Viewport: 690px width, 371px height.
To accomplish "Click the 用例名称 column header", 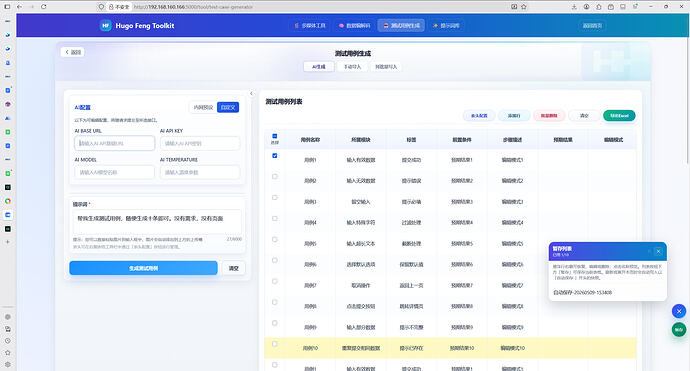I will click(310, 140).
